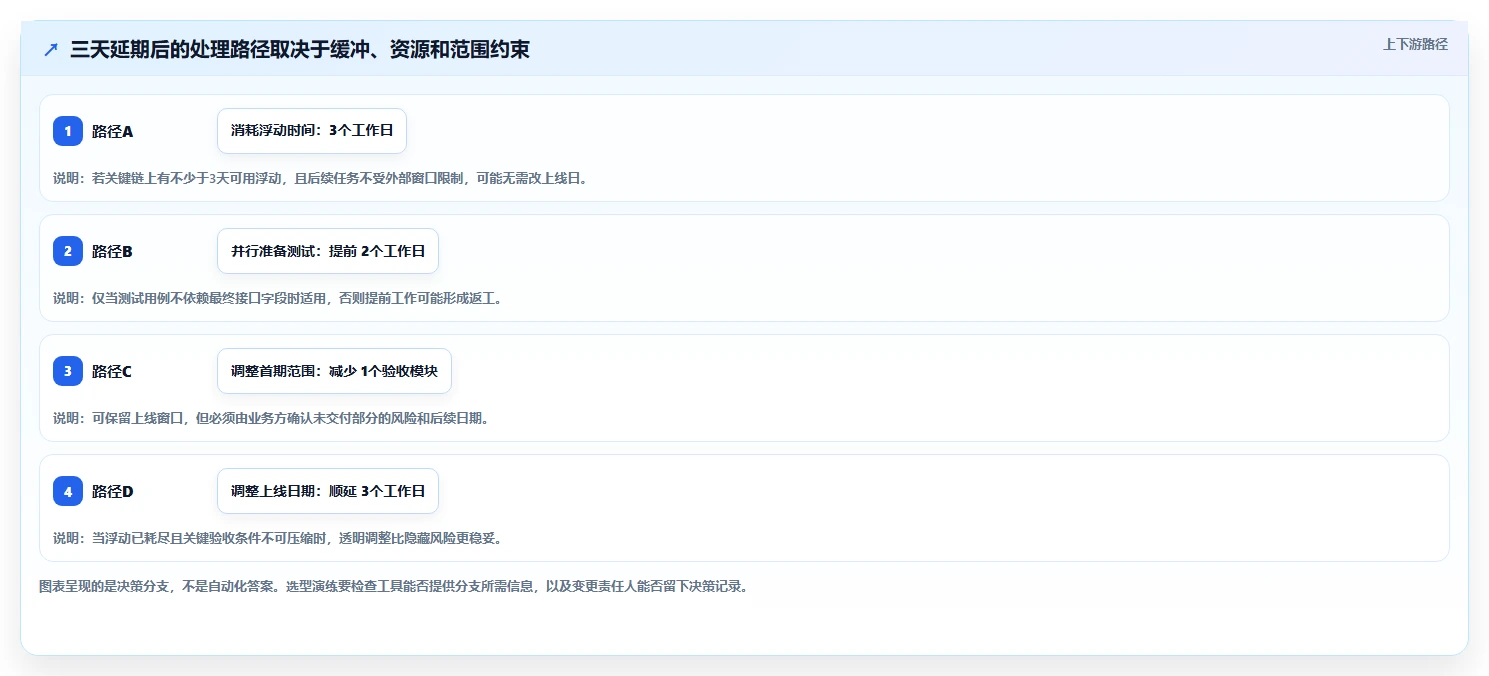
Task: Select the 调整首期范围：减少 1个验收模块 chip
Action: click(x=334, y=371)
